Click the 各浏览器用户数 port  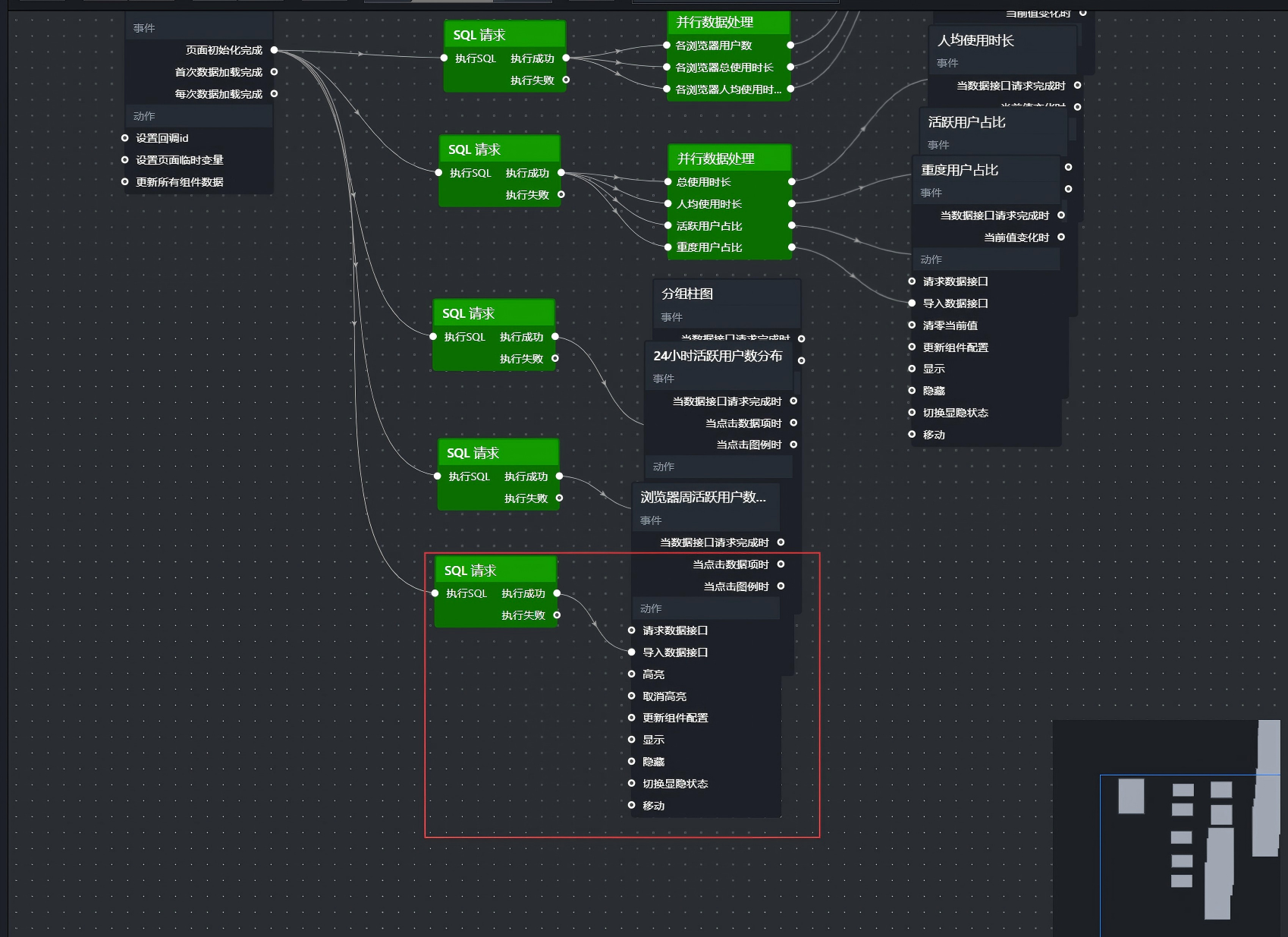714,46
